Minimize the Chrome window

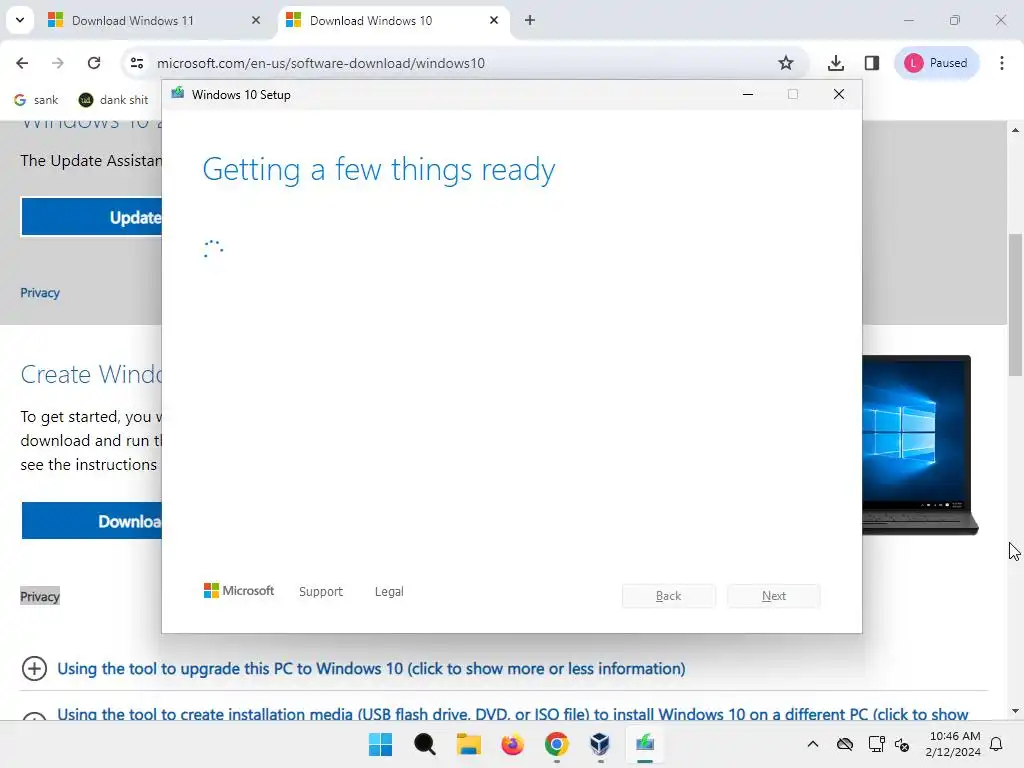pyautogui.click(x=908, y=20)
